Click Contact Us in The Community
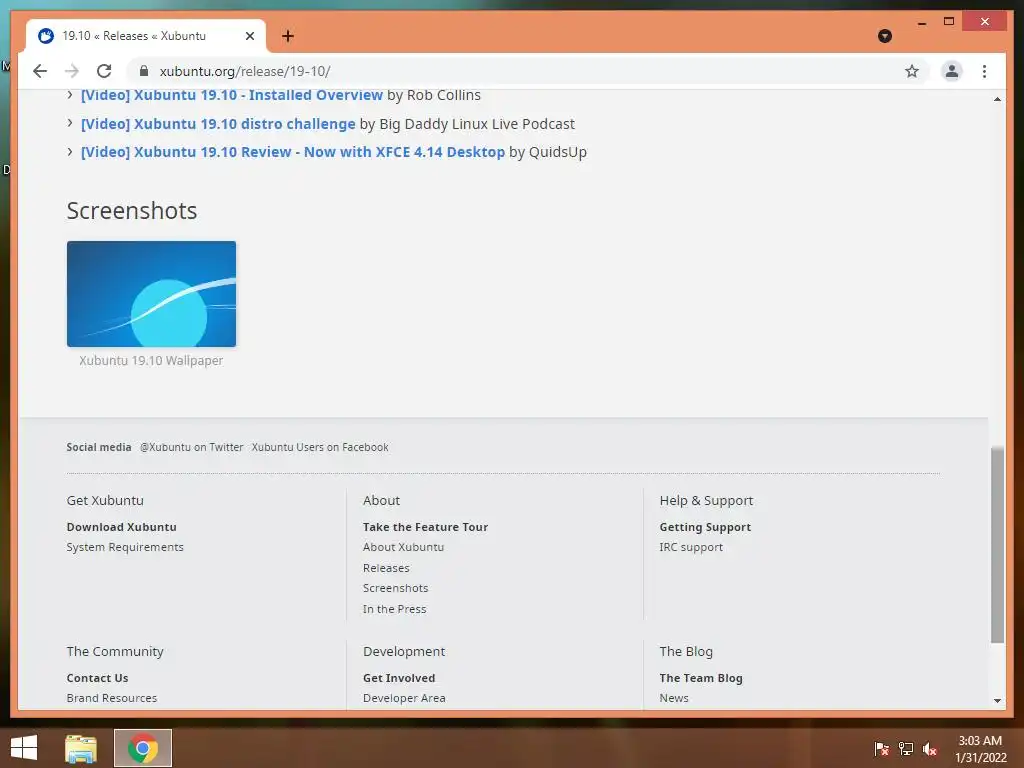This screenshot has height=768, width=1024. tap(97, 678)
